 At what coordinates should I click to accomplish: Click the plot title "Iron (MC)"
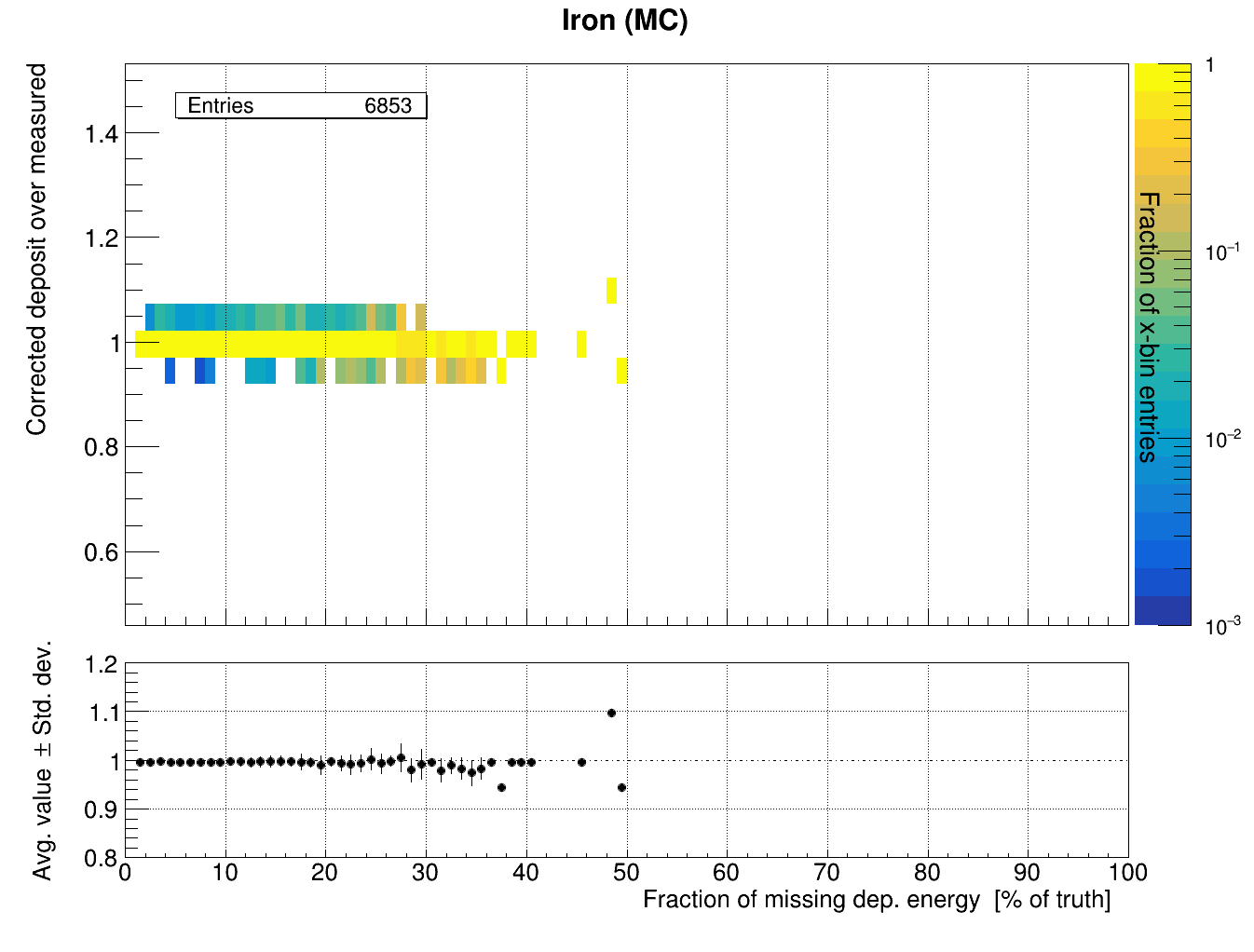625,20
